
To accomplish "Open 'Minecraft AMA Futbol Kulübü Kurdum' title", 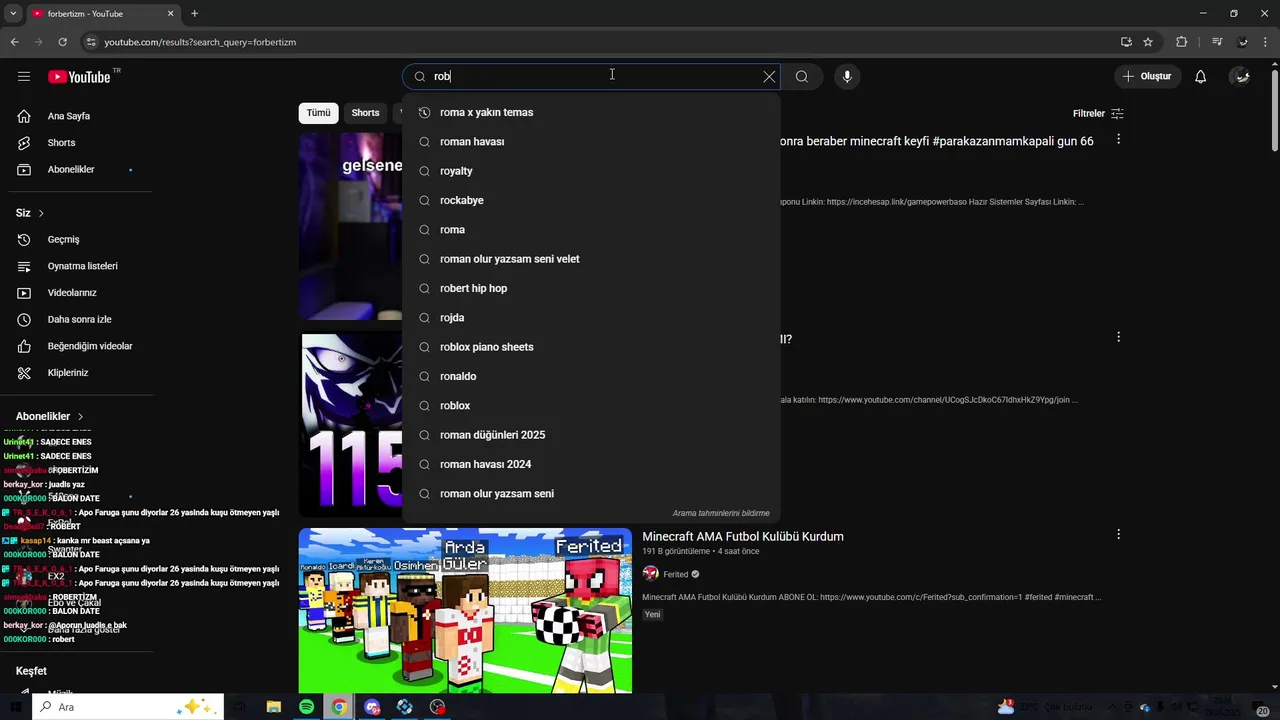I will [x=743, y=537].
